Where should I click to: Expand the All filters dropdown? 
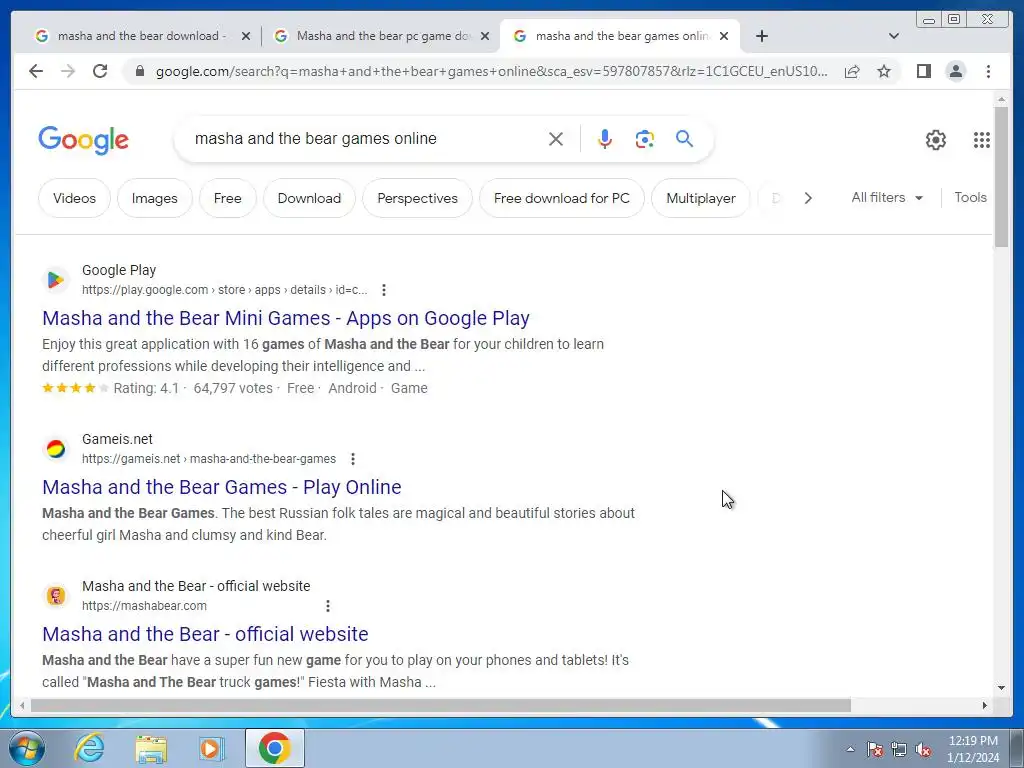(887, 197)
